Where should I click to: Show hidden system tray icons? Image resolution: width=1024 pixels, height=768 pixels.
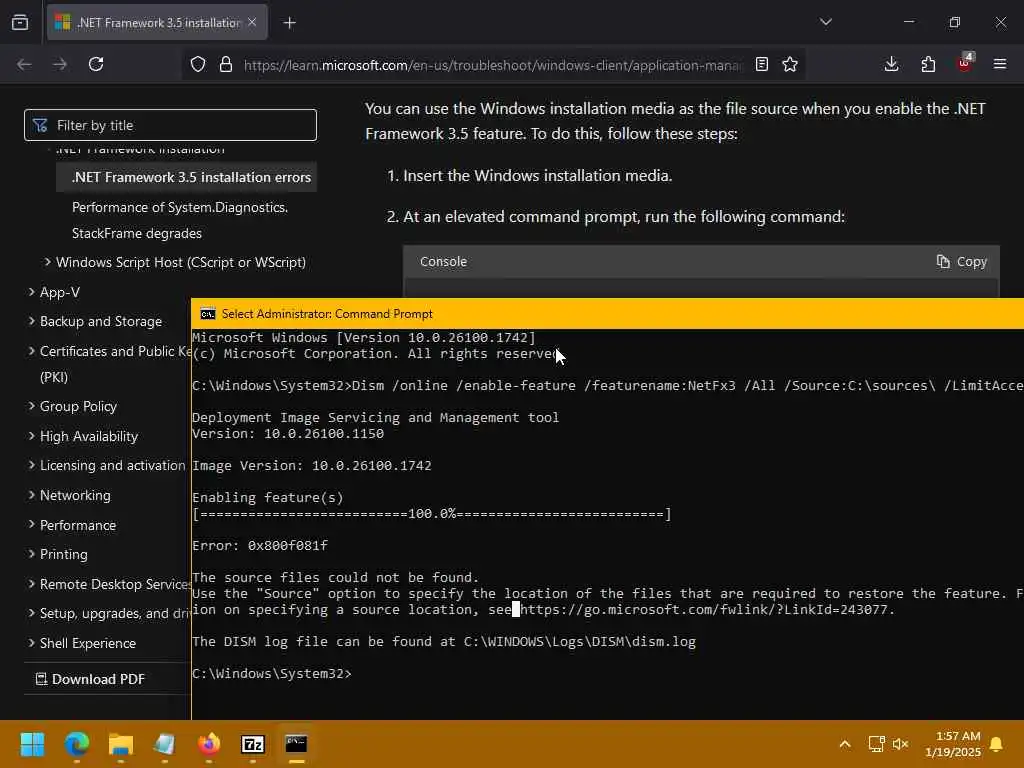tap(844, 744)
